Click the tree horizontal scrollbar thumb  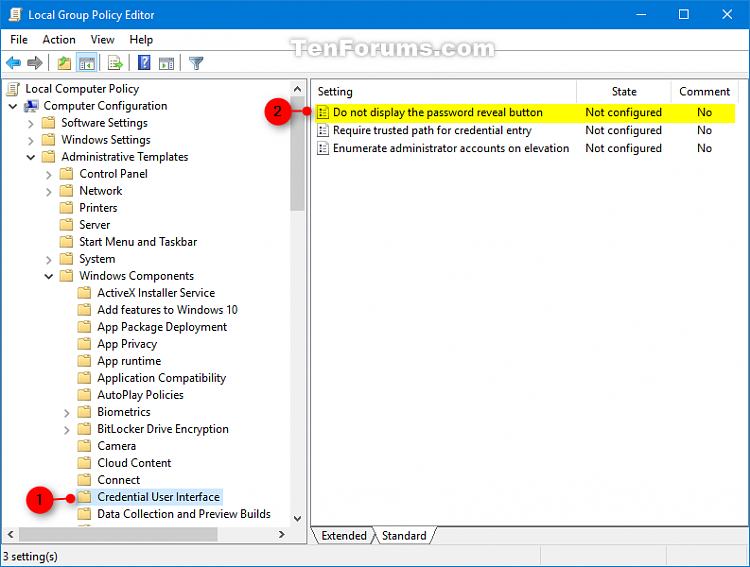[x=118, y=534]
